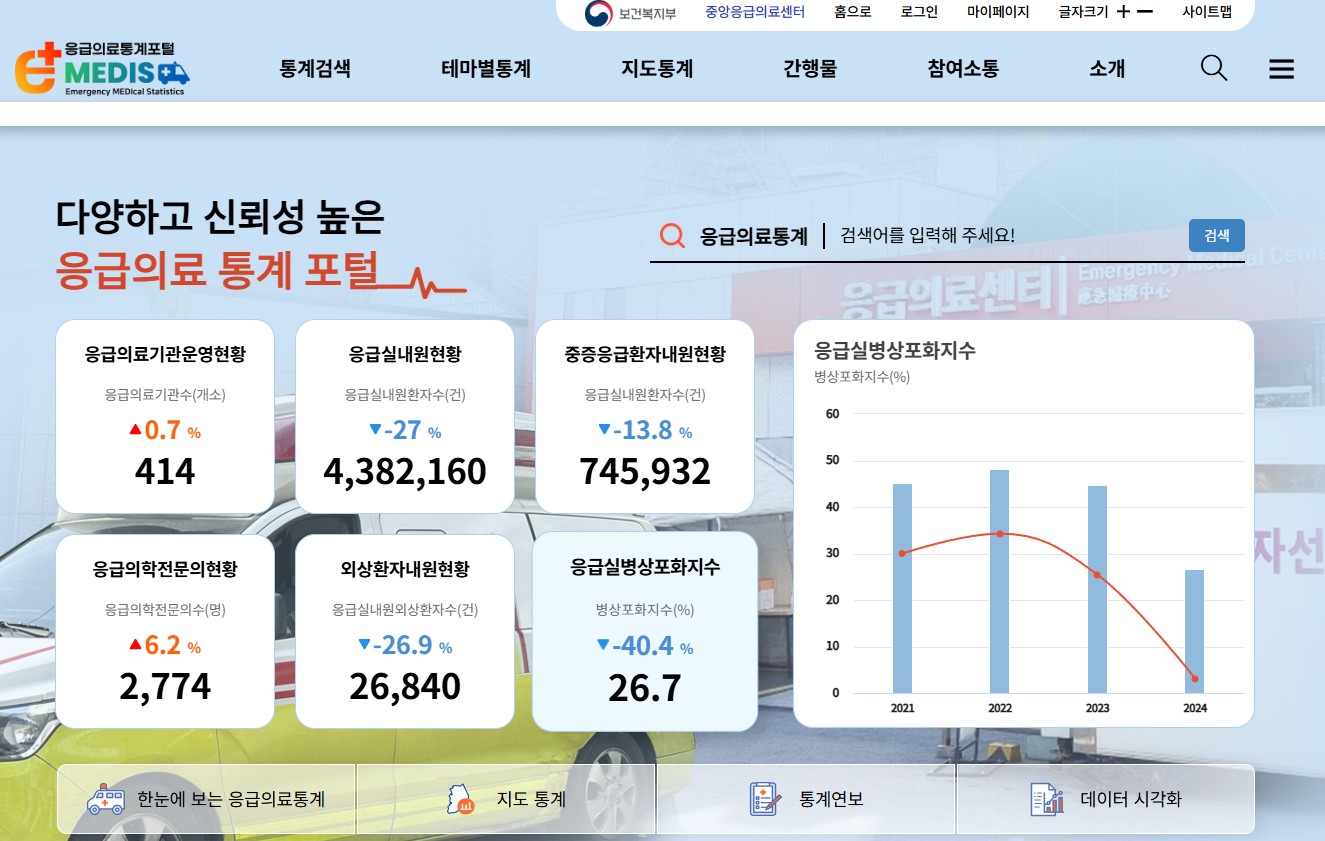Open the 지도통계 menu

tap(657, 69)
